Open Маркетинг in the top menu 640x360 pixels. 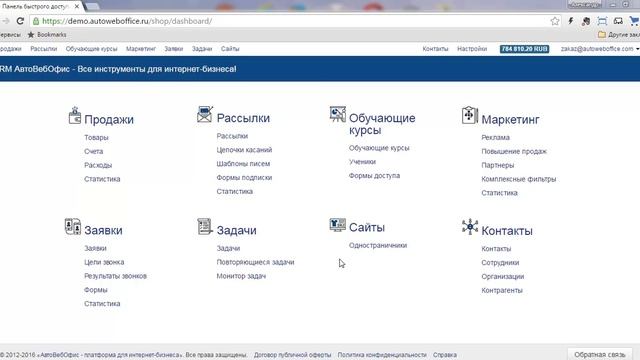point(141,49)
